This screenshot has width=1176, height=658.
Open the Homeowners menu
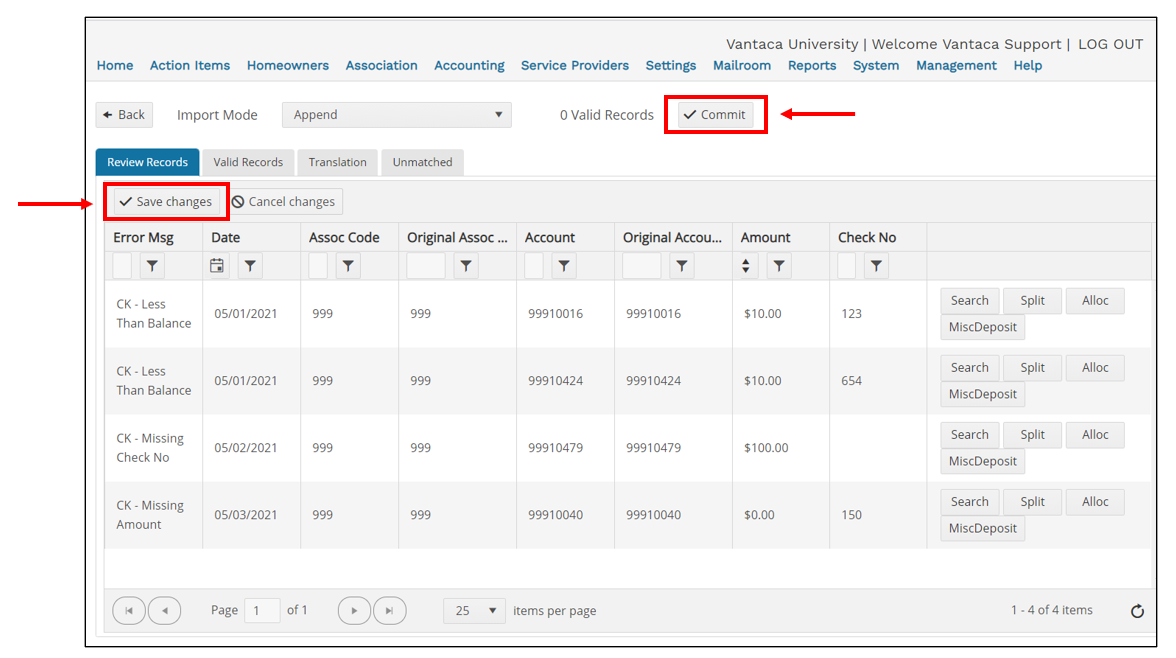click(288, 65)
